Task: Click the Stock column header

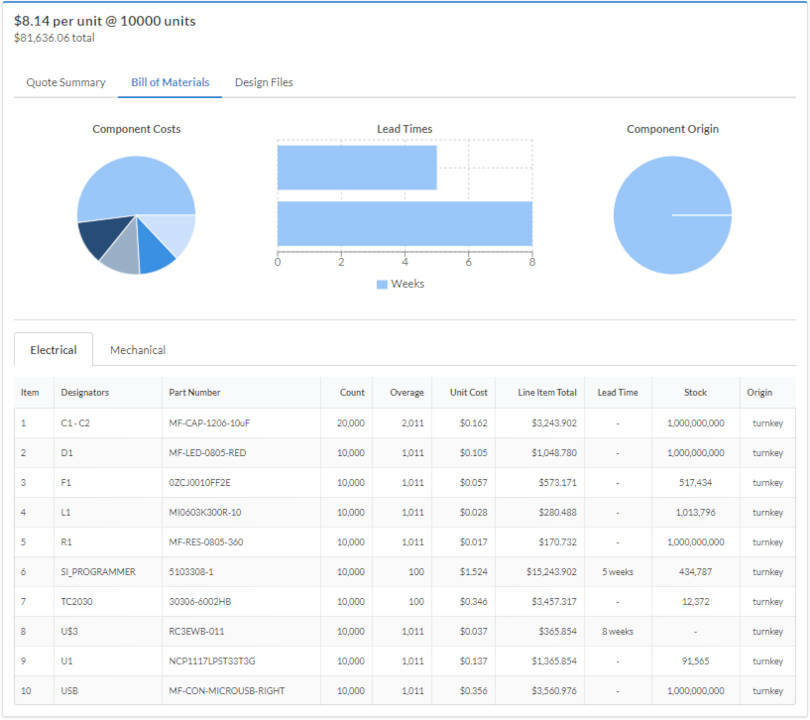Action: pyautogui.click(x=695, y=393)
